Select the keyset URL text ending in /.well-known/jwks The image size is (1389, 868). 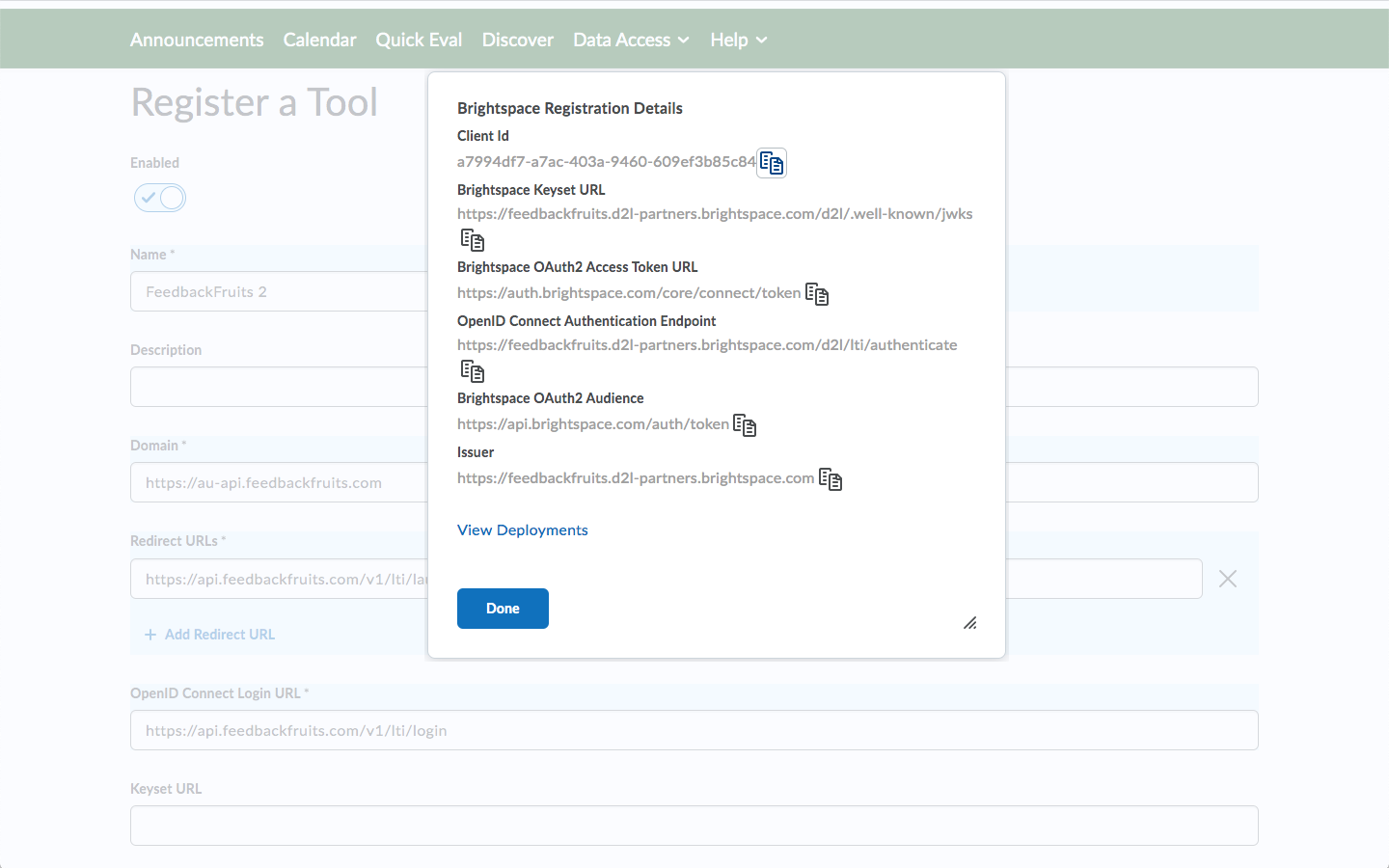[715, 214]
